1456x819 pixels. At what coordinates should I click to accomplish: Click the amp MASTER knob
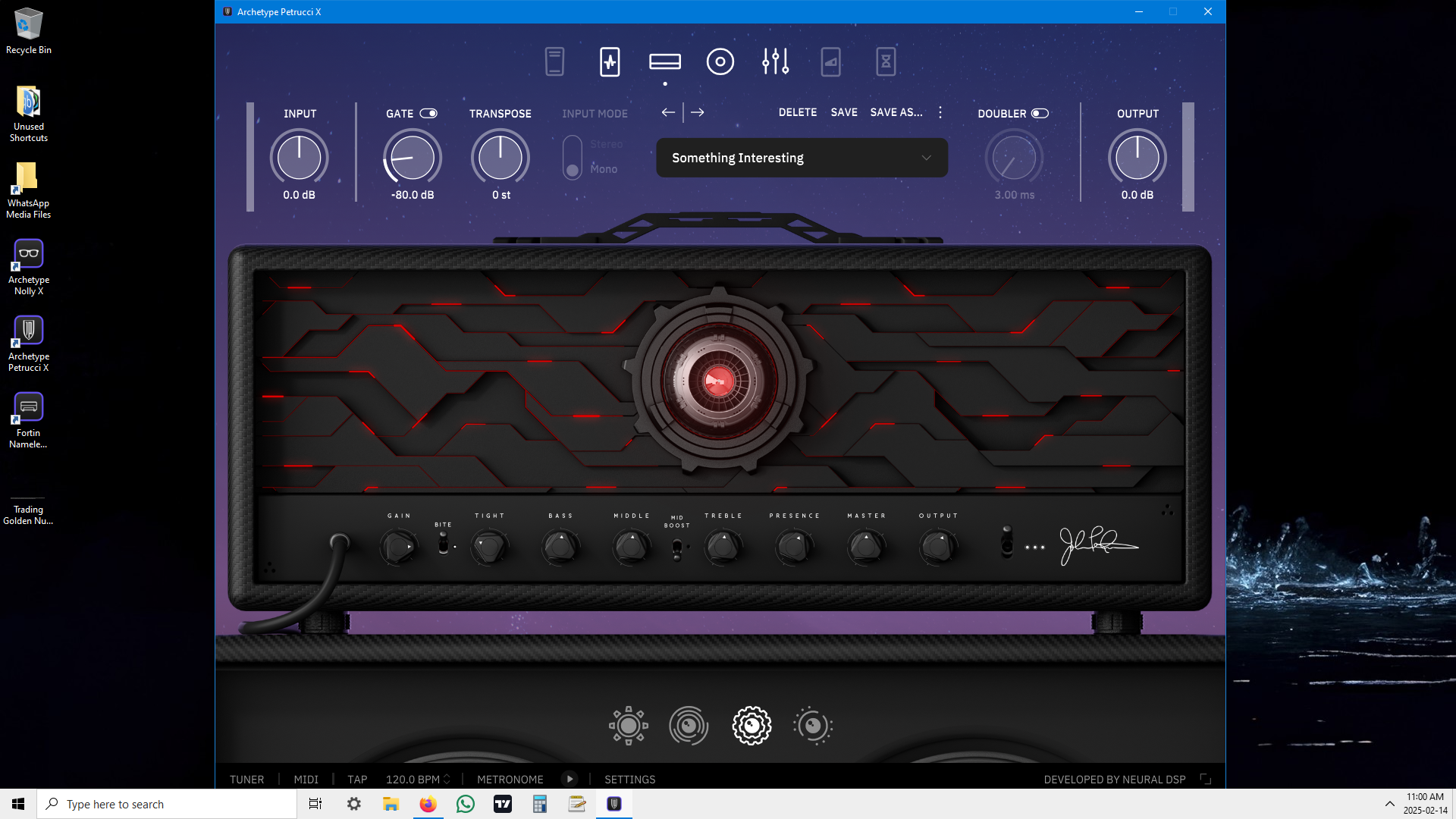coord(866,547)
